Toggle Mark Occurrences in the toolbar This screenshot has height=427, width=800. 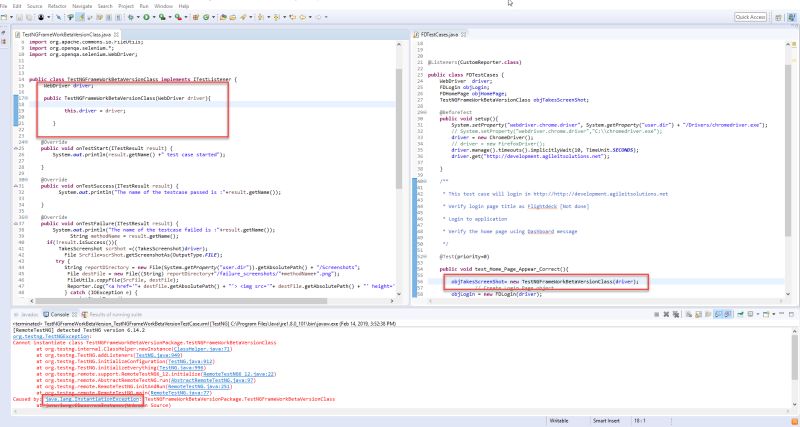(x=80, y=17)
